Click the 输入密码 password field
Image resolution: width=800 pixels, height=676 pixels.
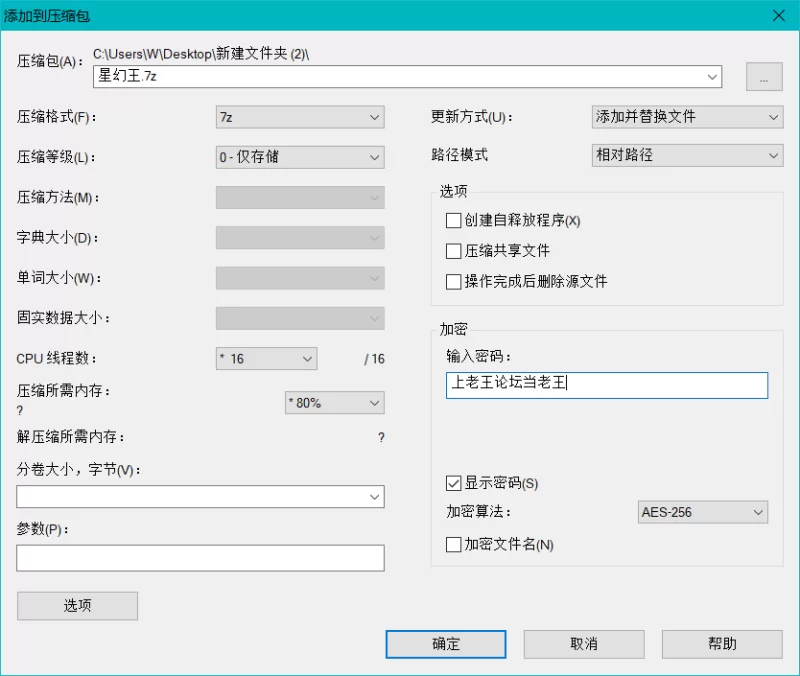click(607, 386)
